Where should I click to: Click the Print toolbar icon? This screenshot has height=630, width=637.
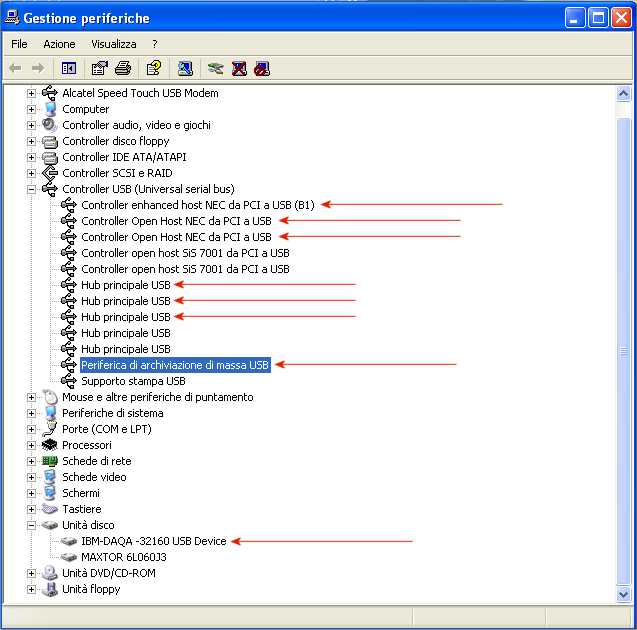(123, 68)
